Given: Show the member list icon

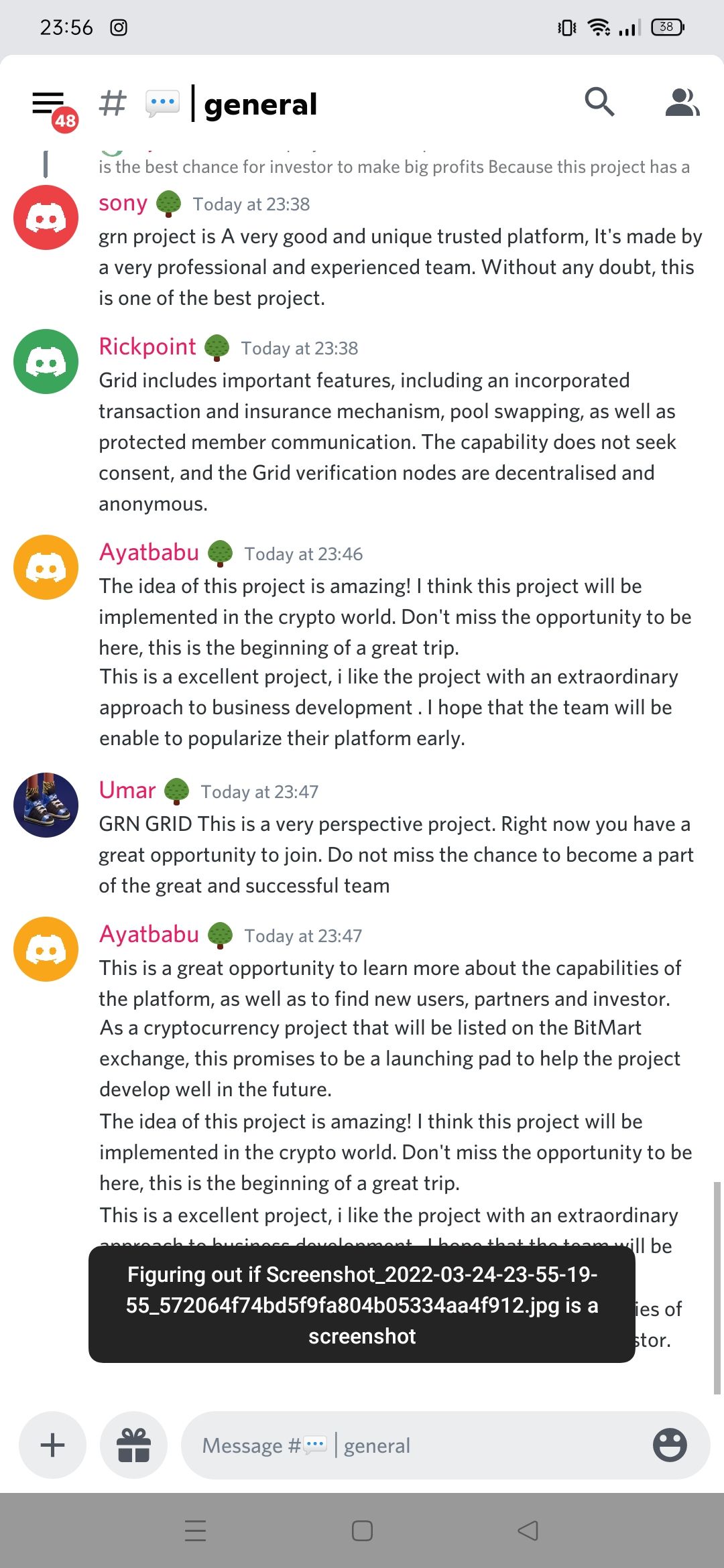Looking at the screenshot, I should (x=682, y=103).
